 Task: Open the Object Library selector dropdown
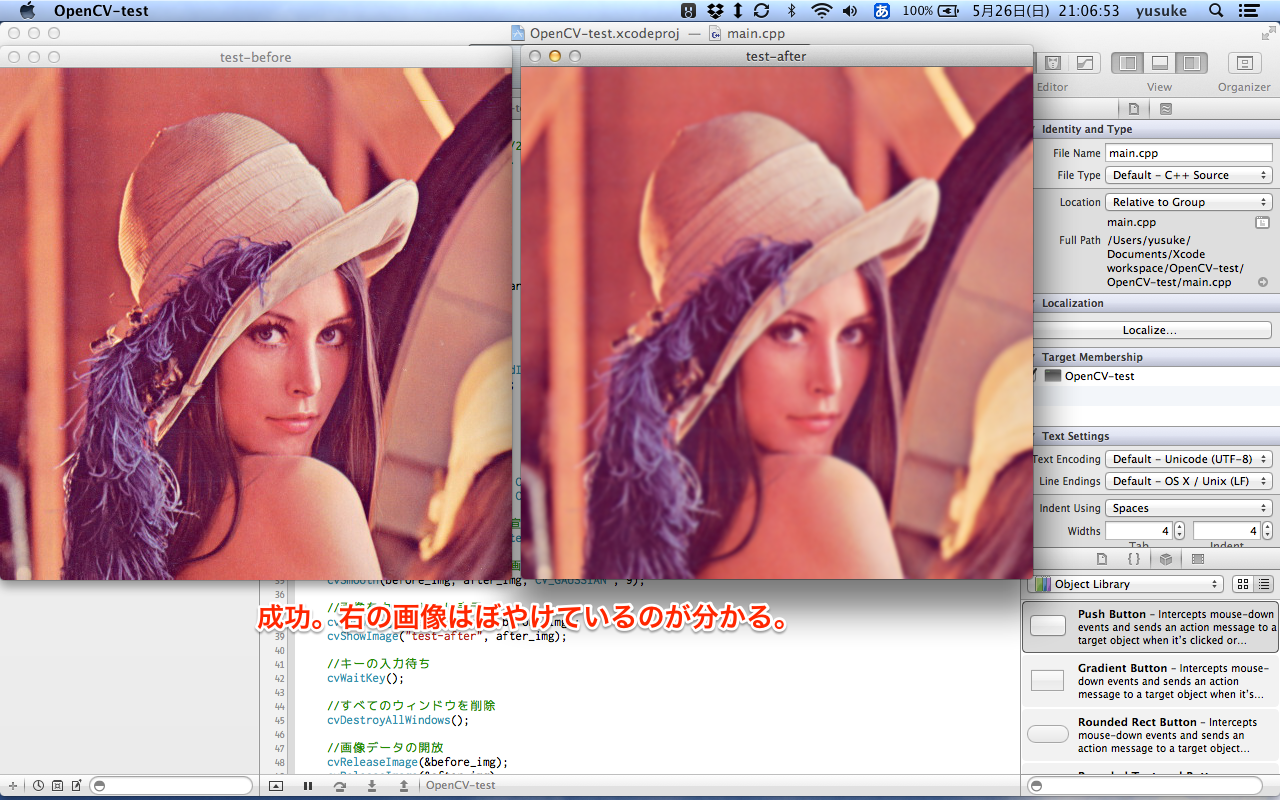coord(1125,584)
